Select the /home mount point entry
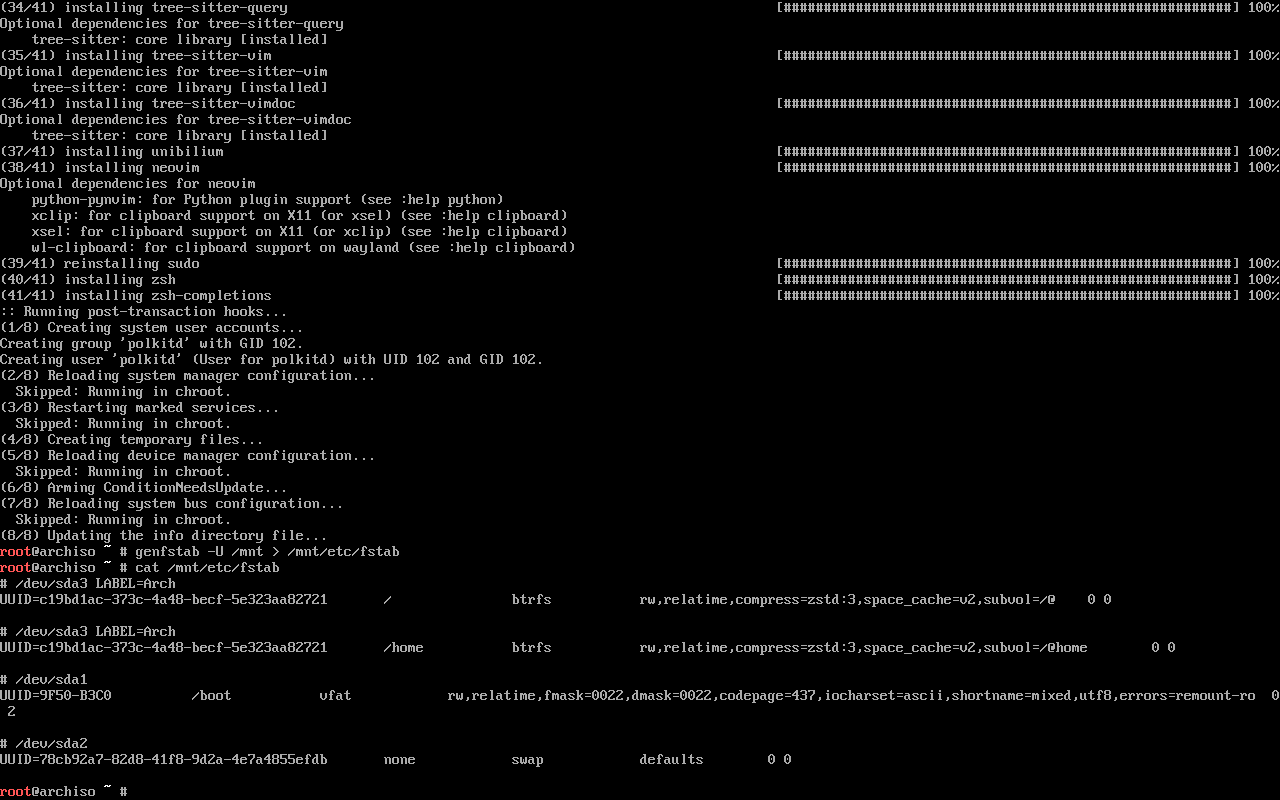This screenshot has width=1280, height=800. tap(403, 647)
